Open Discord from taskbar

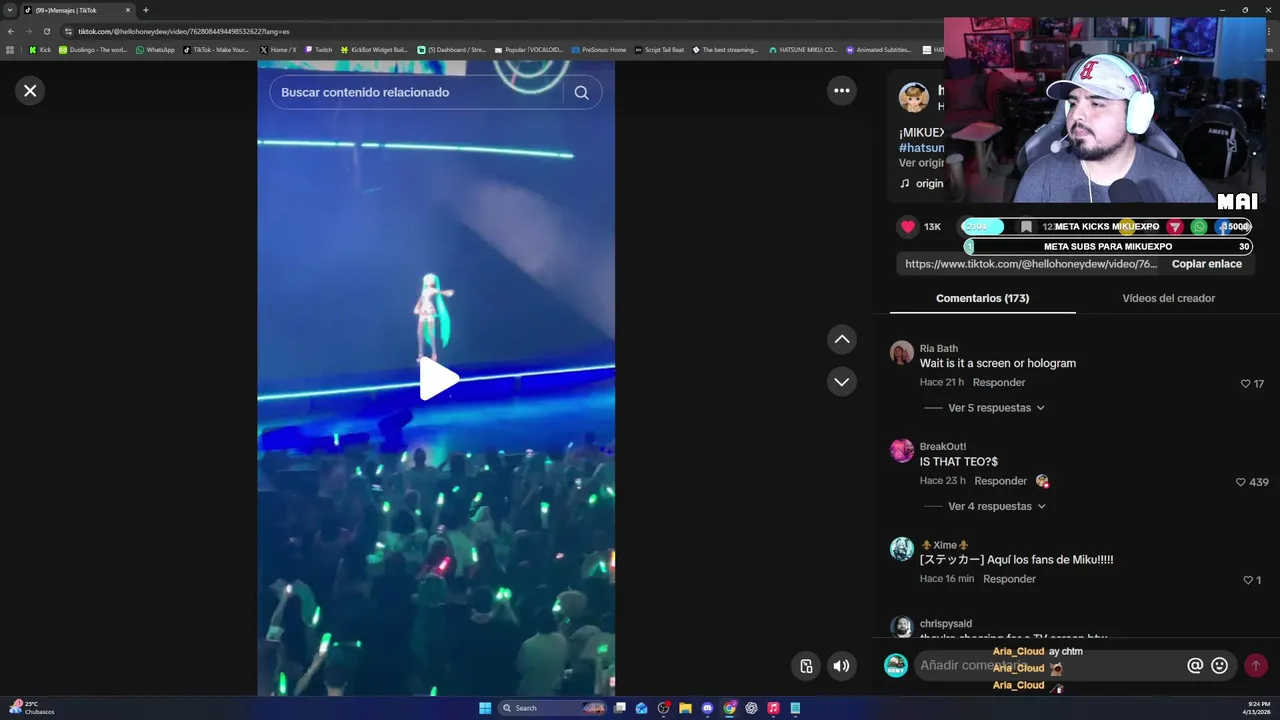pos(707,708)
